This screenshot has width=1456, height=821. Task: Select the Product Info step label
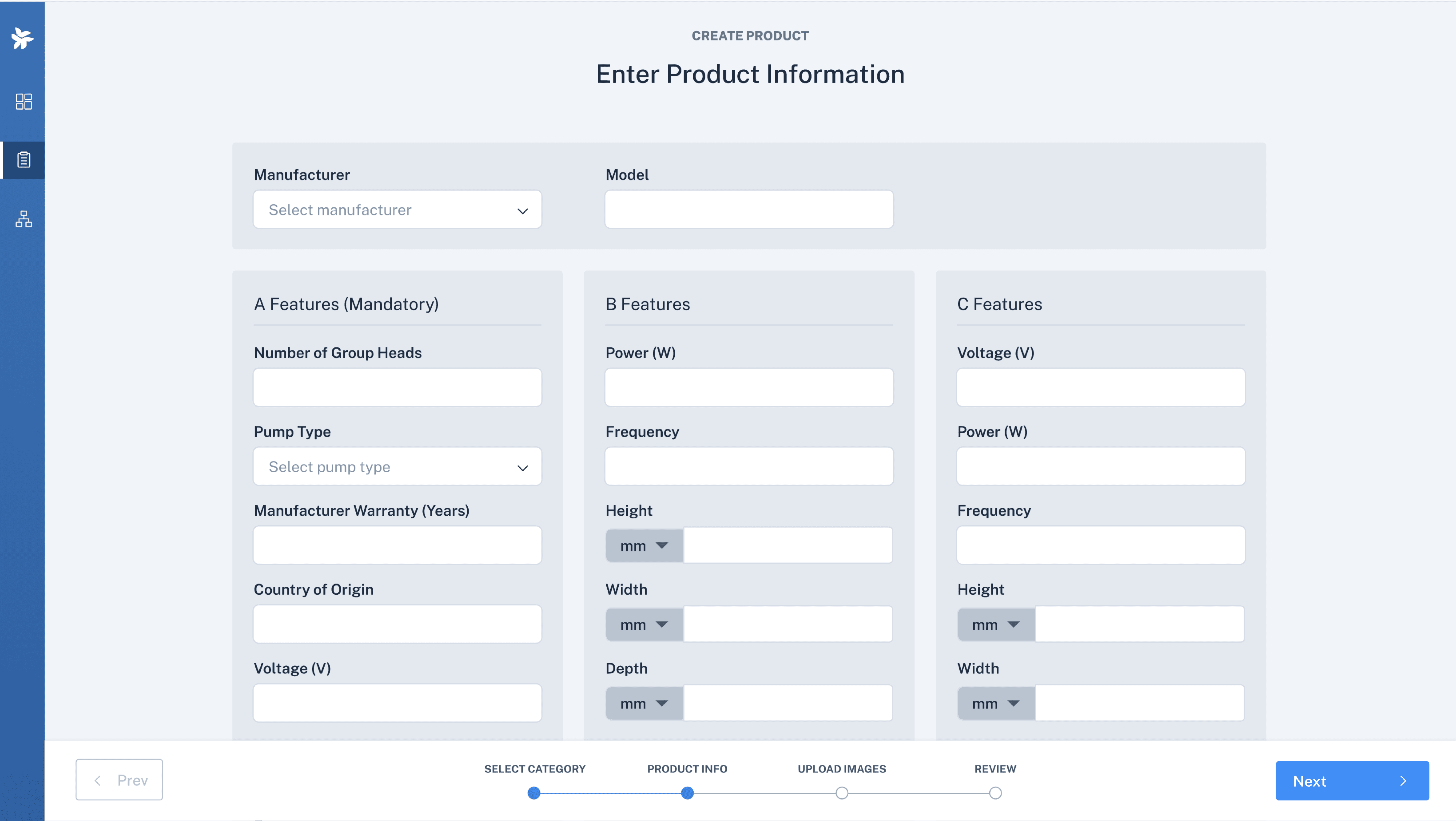(x=687, y=769)
